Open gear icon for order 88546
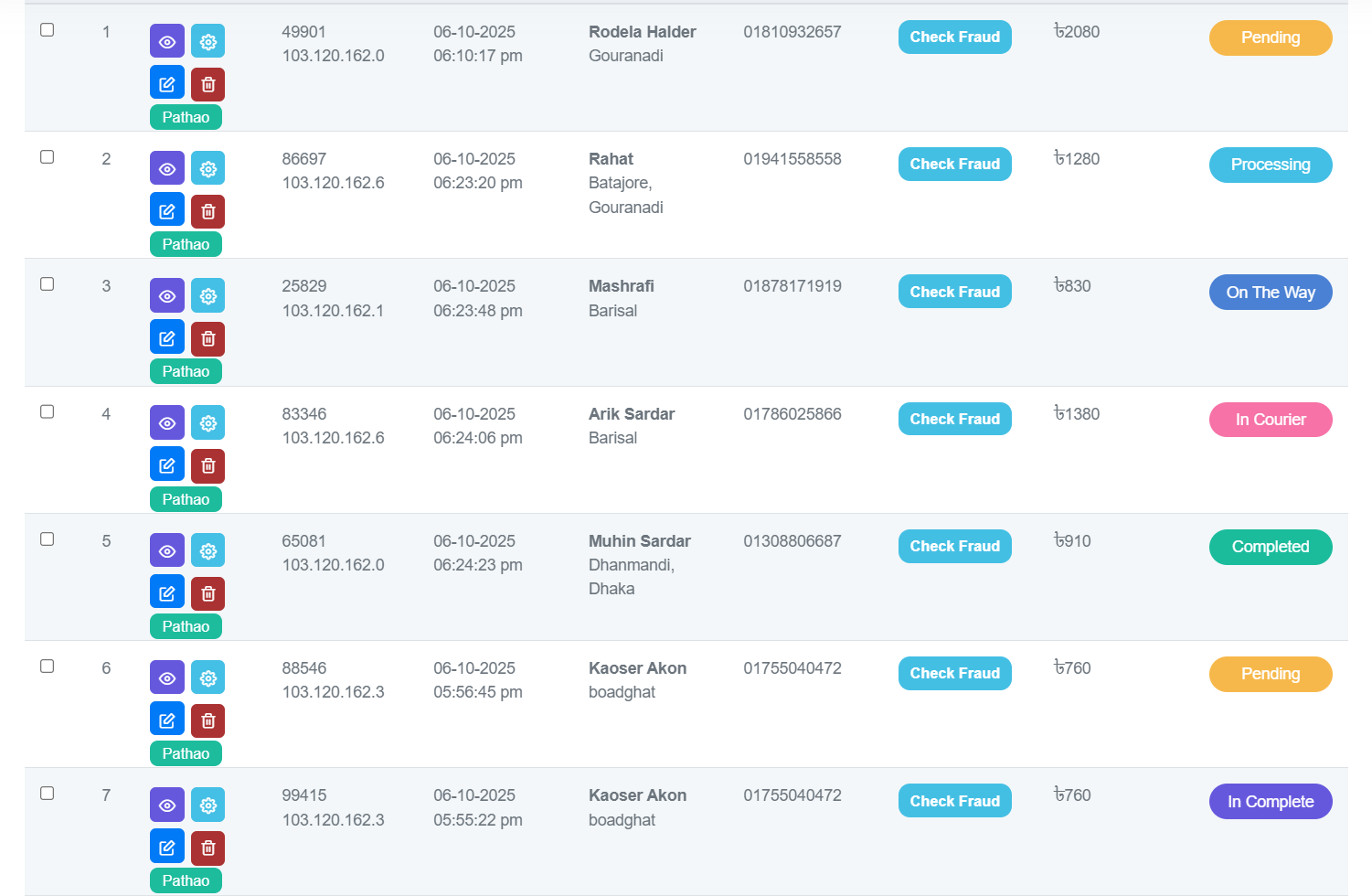This screenshot has width=1372, height=896. (208, 677)
